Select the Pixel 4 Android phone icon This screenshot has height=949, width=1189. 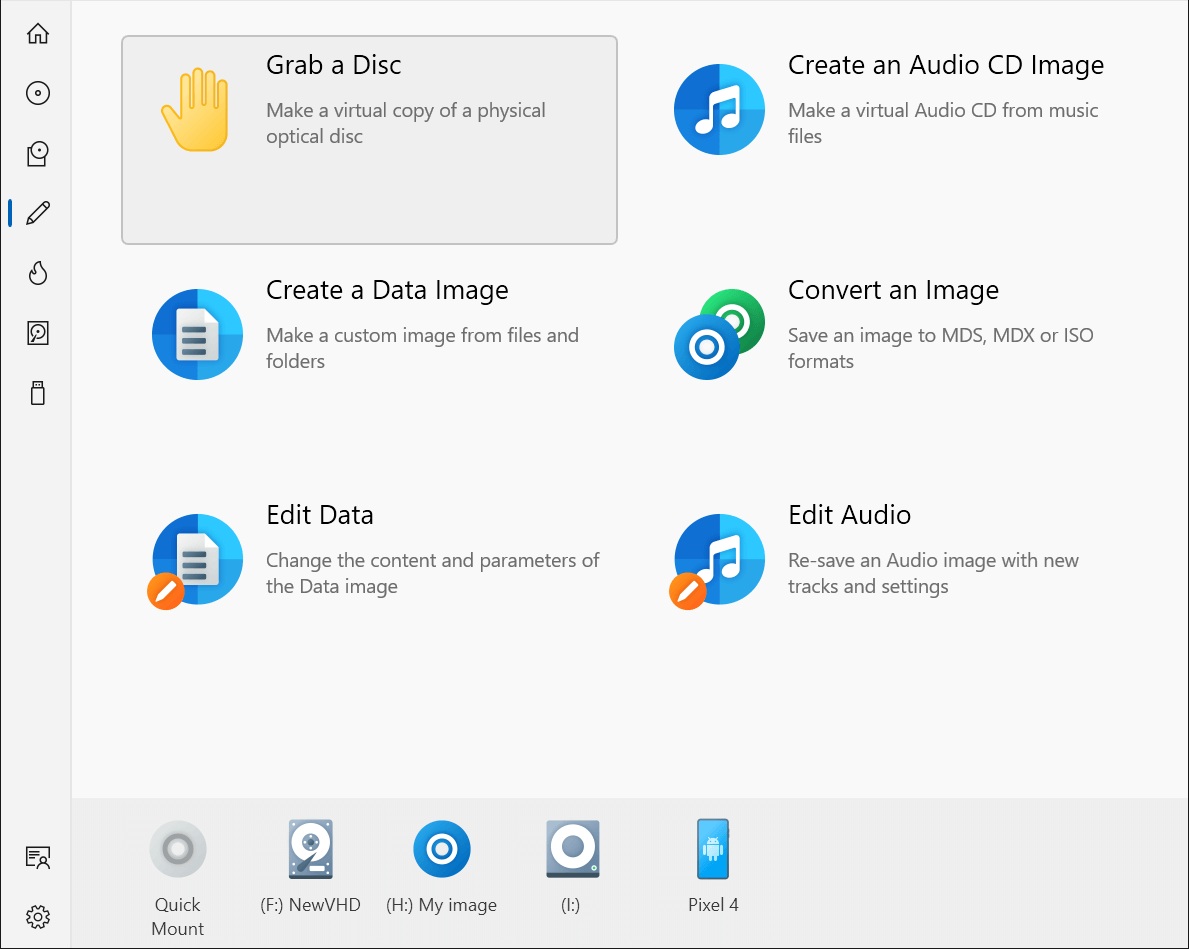(x=713, y=849)
